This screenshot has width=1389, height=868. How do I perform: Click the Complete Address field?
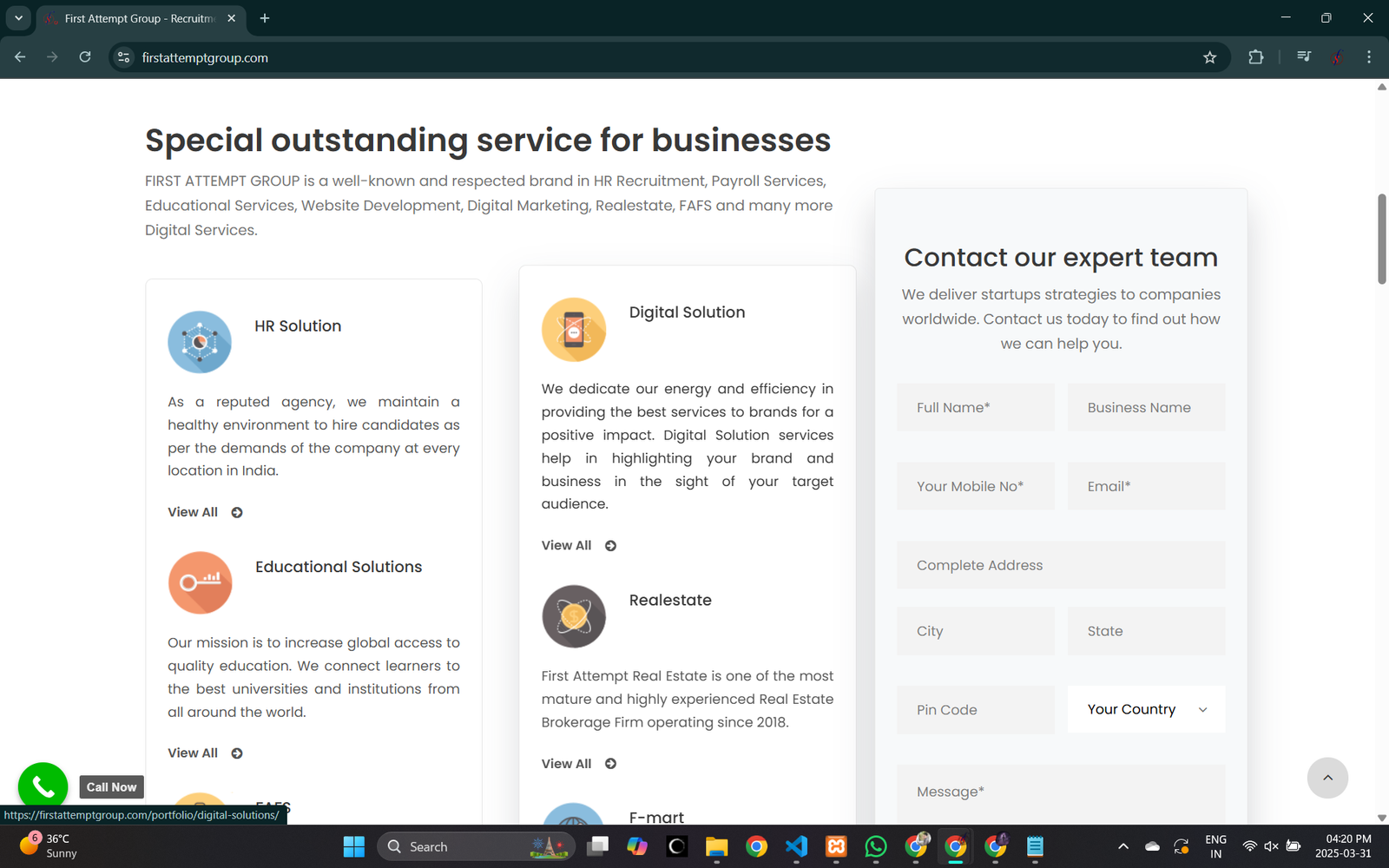pos(1062,565)
